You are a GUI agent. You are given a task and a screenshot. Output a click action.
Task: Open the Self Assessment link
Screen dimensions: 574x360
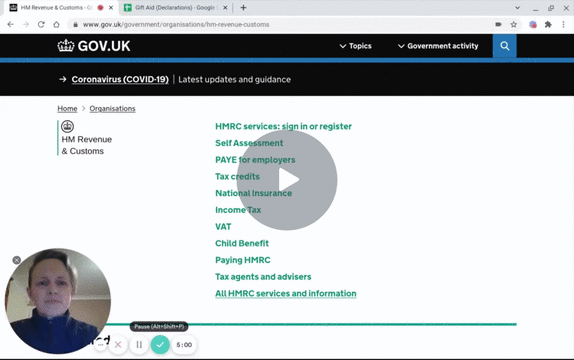(x=249, y=143)
